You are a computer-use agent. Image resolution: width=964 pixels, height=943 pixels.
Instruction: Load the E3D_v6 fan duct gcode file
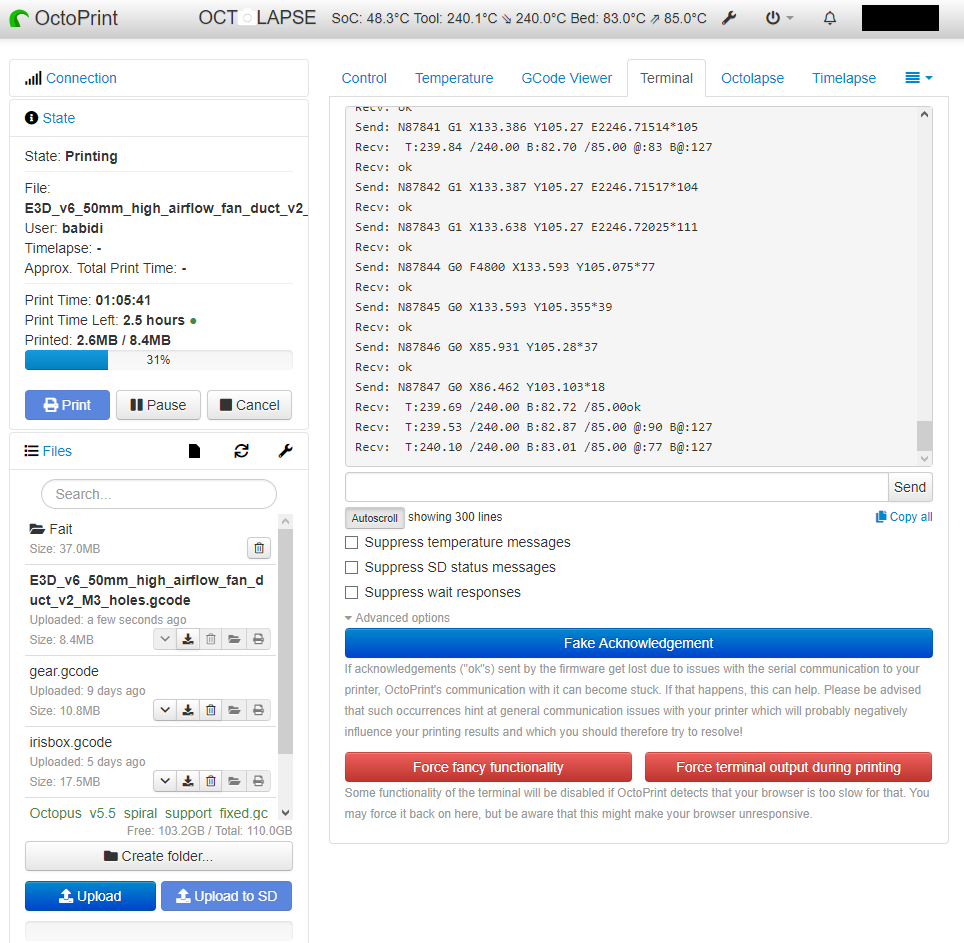pyautogui.click(x=234, y=639)
